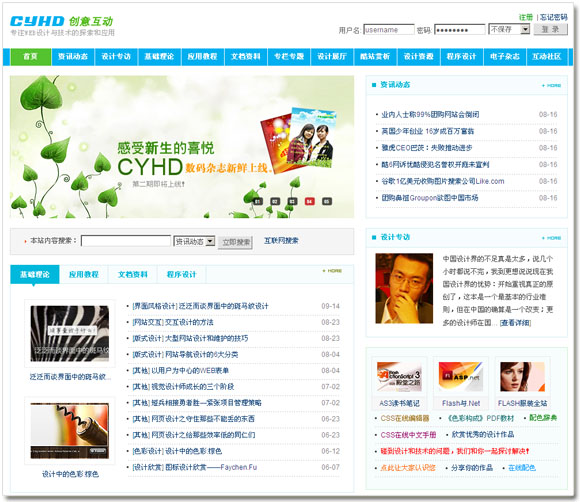Select banner slide indicator 05
Screen dimensions: 580x502
click(327, 201)
